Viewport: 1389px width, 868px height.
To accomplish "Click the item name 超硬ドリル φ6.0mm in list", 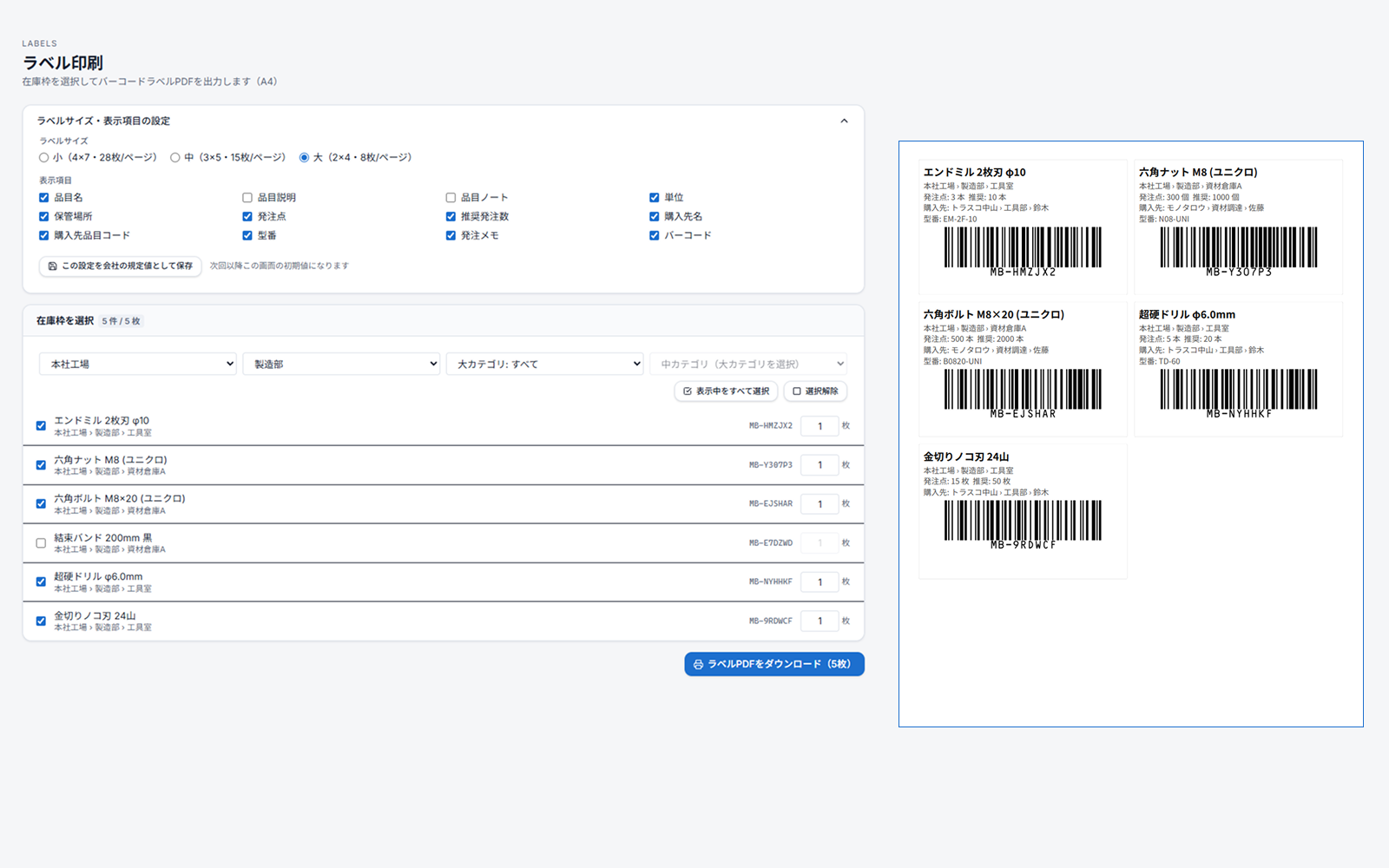I will 98,576.
